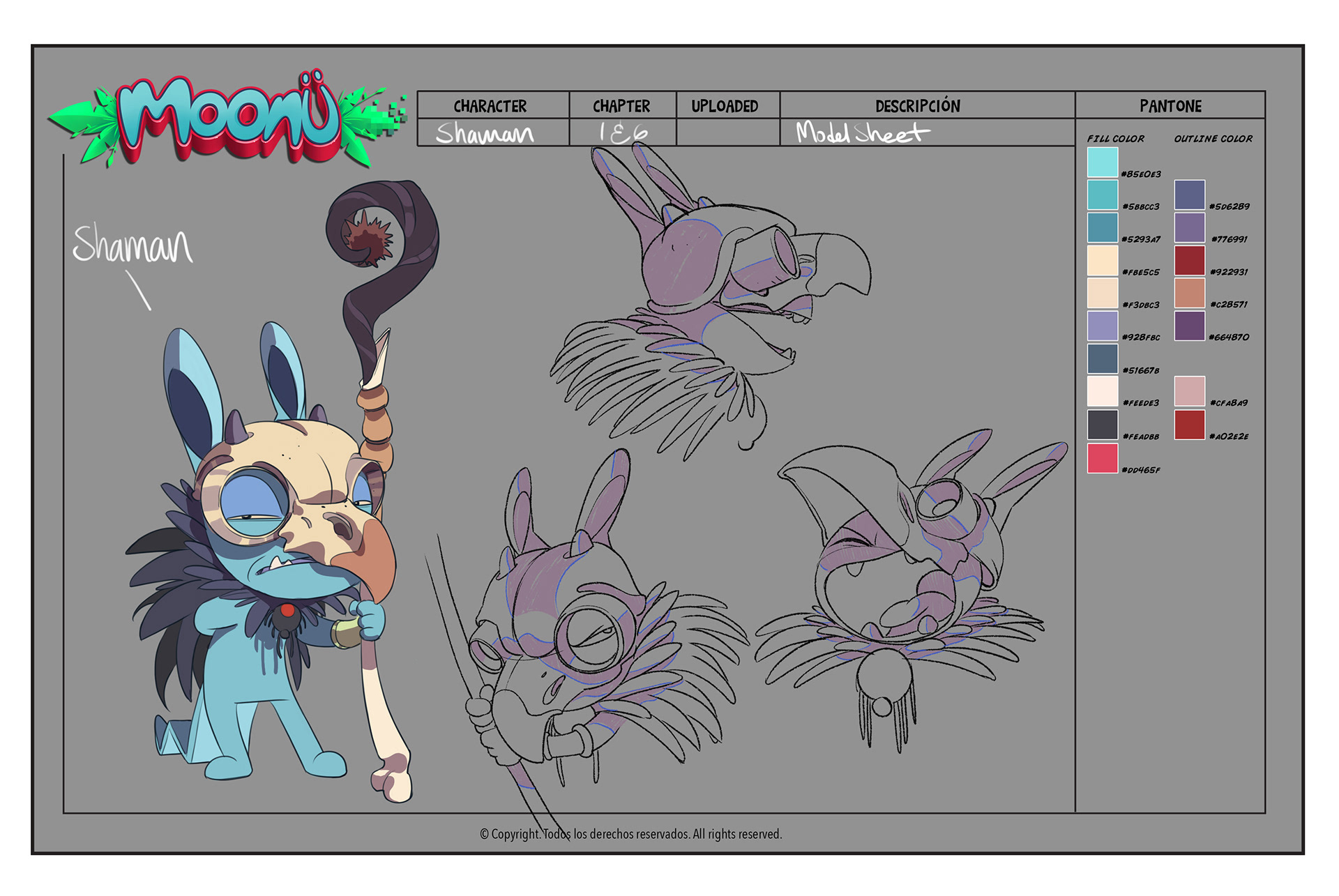Screen dimensions: 1339x896
Task: Click the colored Shaman character illustration
Action: pos(279,558)
